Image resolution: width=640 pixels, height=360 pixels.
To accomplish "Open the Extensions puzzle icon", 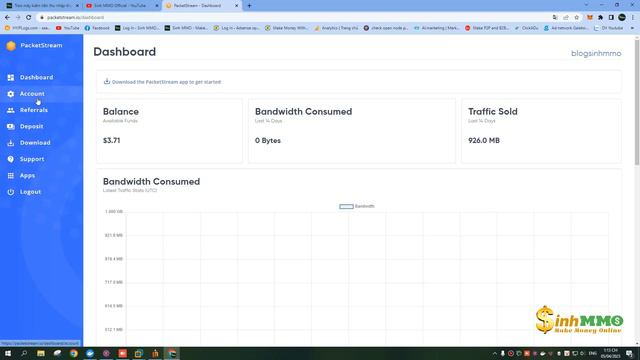I will coord(600,17).
